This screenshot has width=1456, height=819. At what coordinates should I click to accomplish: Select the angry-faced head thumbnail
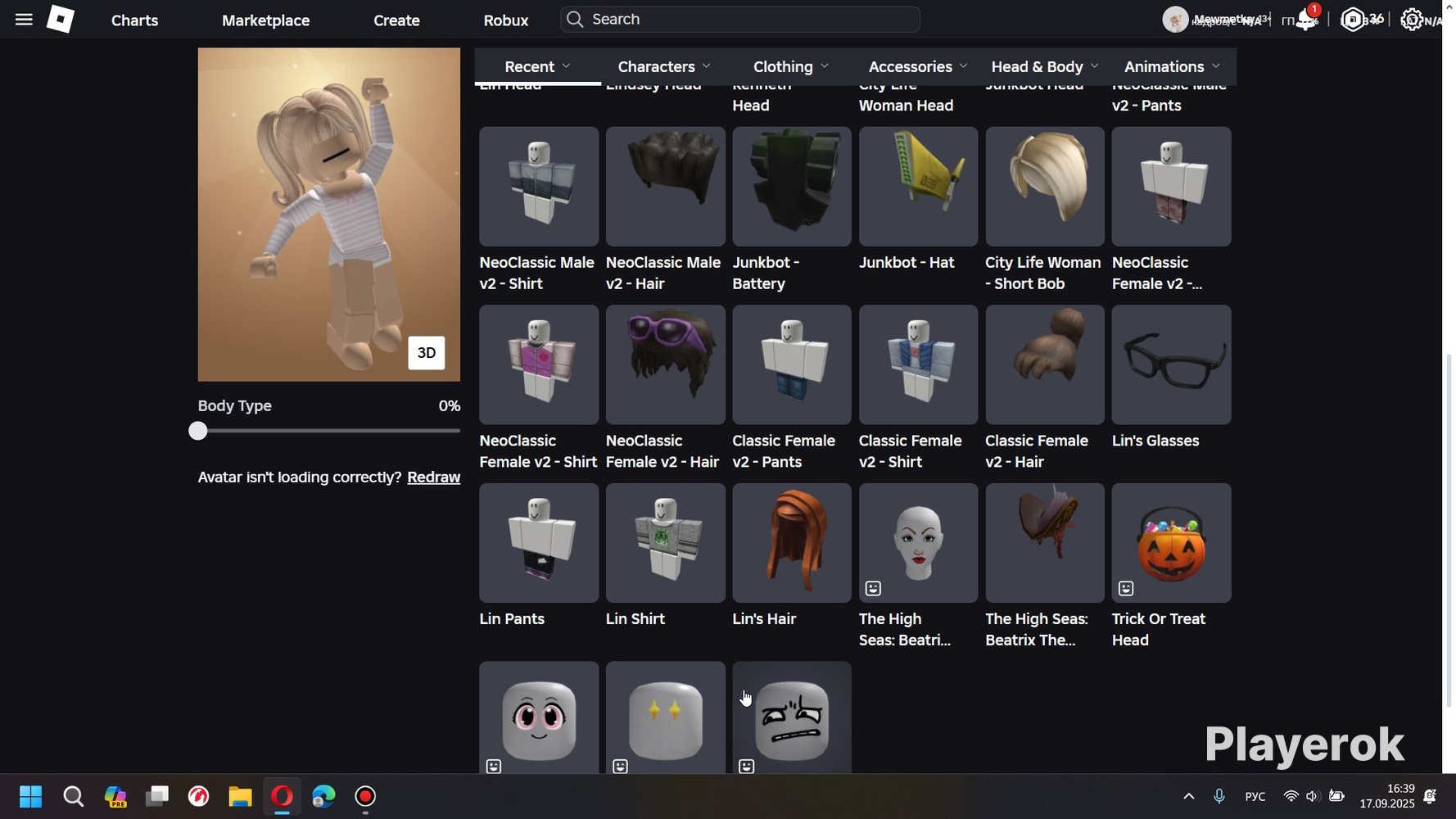[792, 718]
